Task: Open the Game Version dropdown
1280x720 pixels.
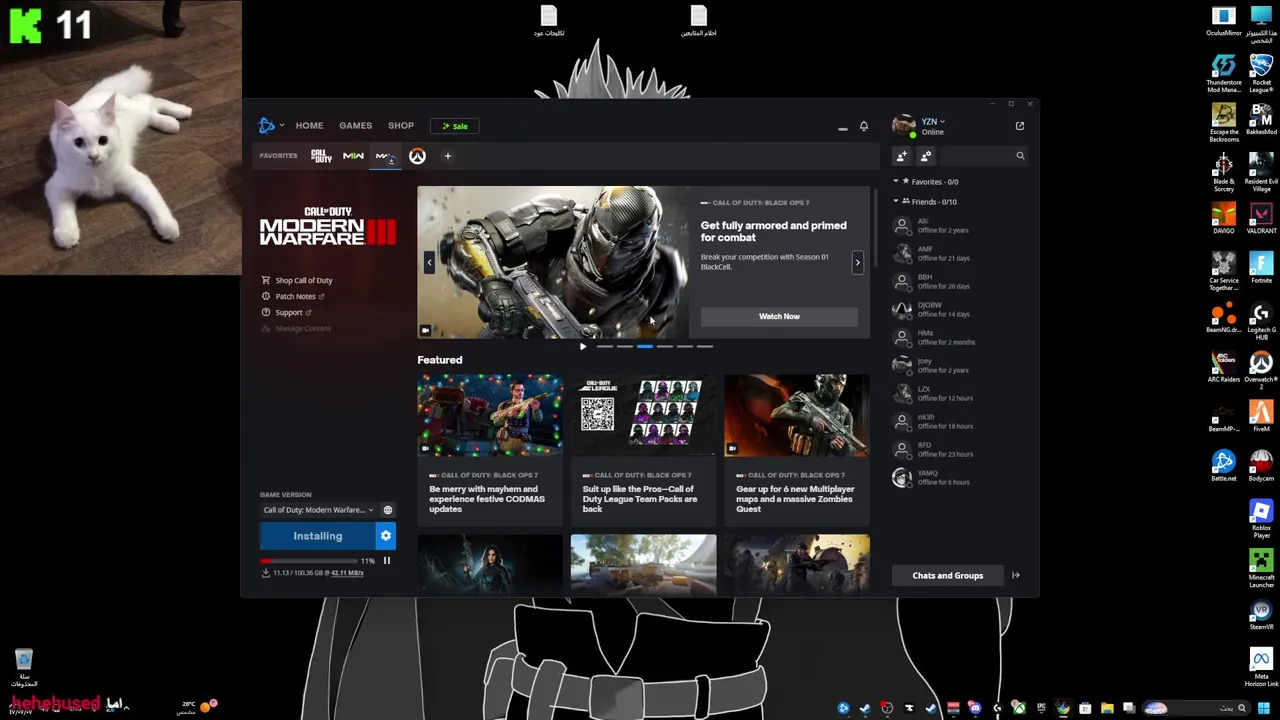Action: (318, 510)
